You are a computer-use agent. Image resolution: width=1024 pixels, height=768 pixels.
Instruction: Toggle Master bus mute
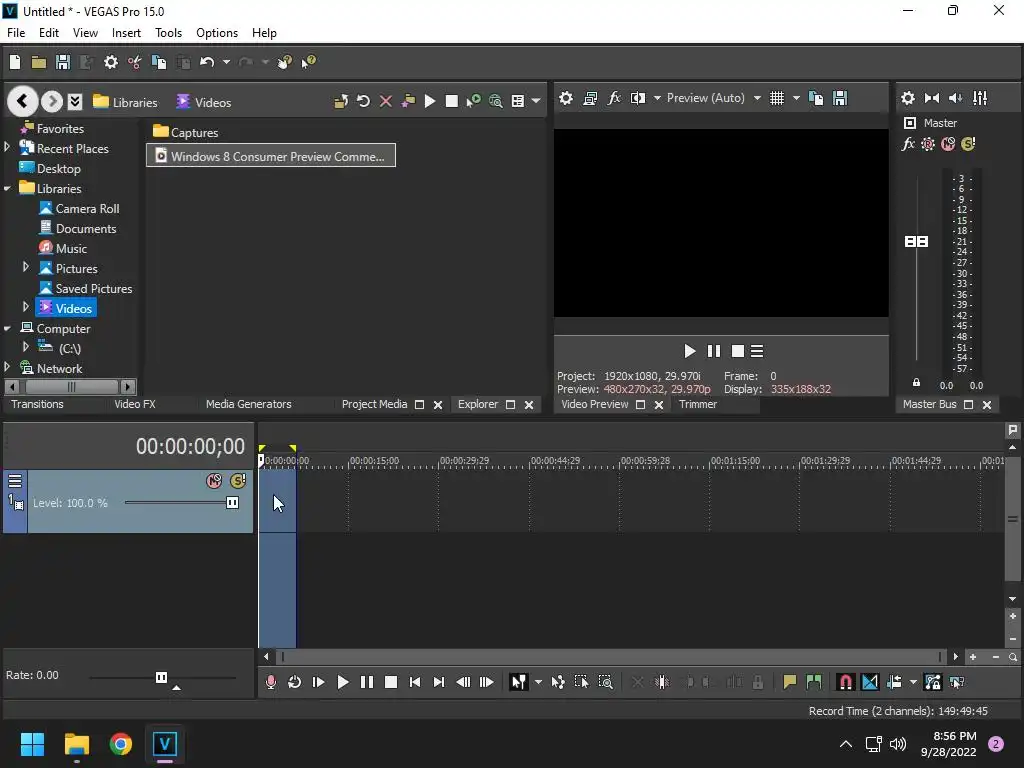coord(948,144)
